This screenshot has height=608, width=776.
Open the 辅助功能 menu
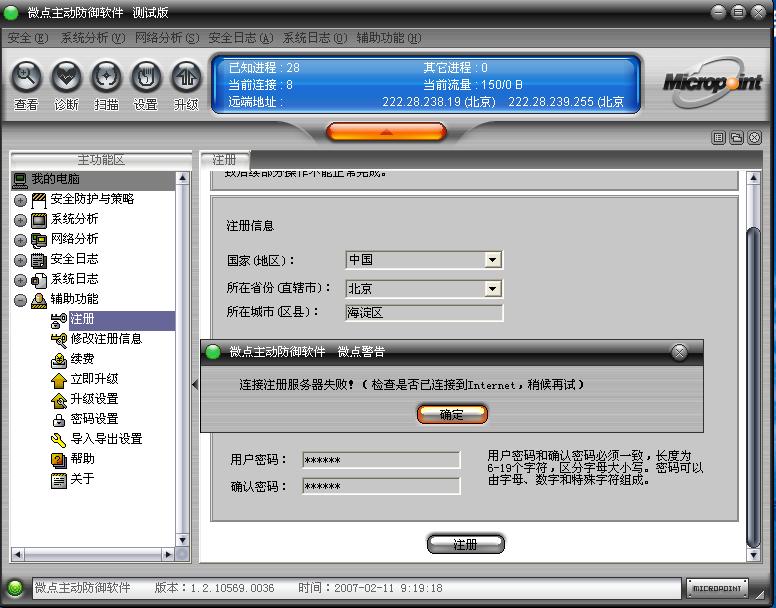388,38
